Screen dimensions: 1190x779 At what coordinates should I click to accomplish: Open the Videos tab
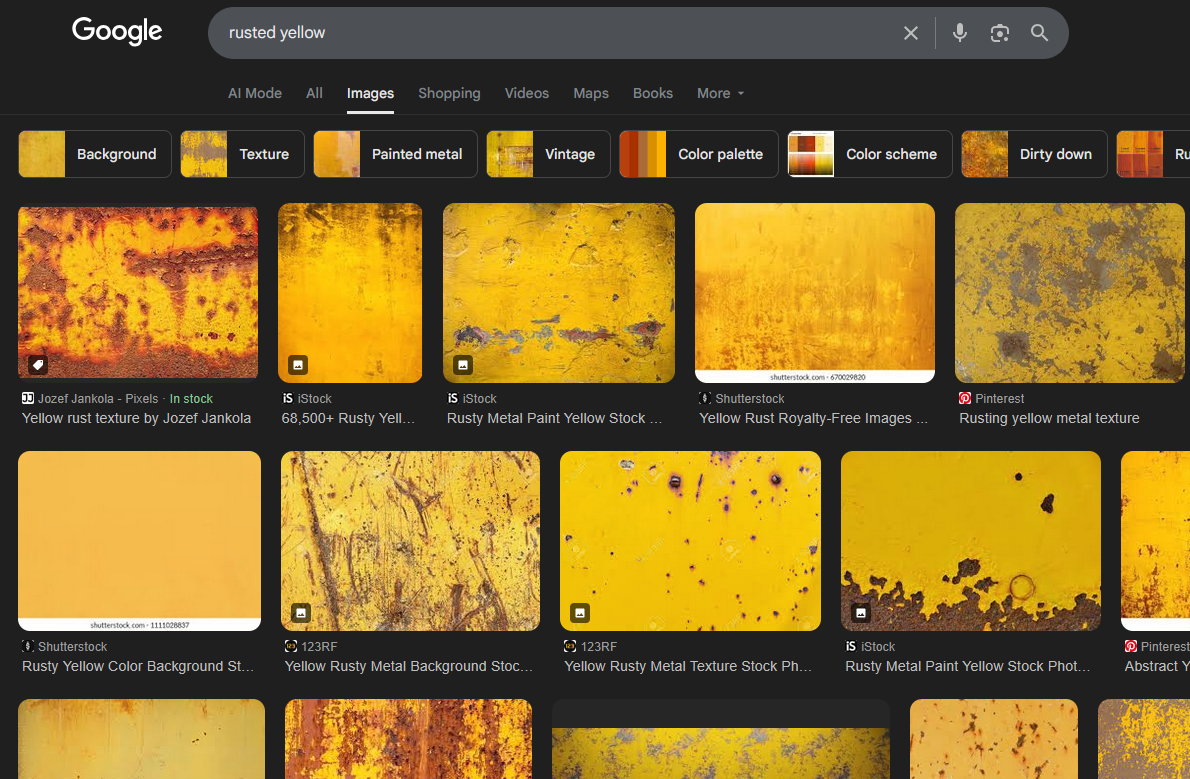pyautogui.click(x=526, y=93)
